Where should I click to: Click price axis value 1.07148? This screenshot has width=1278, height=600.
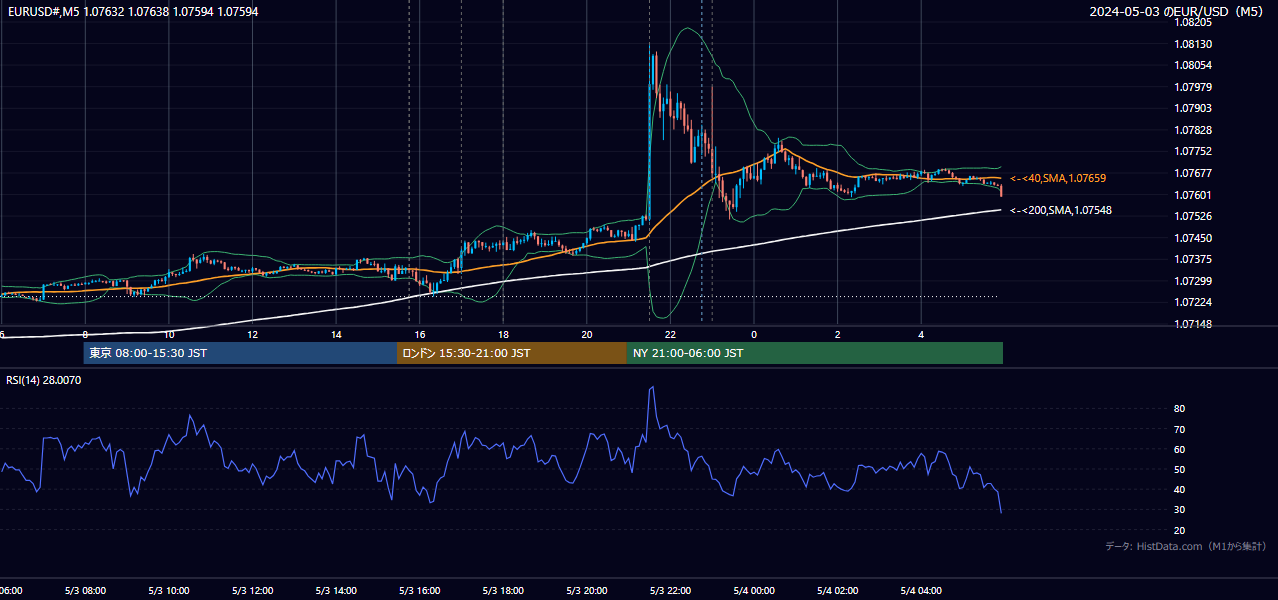click(x=1193, y=324)
